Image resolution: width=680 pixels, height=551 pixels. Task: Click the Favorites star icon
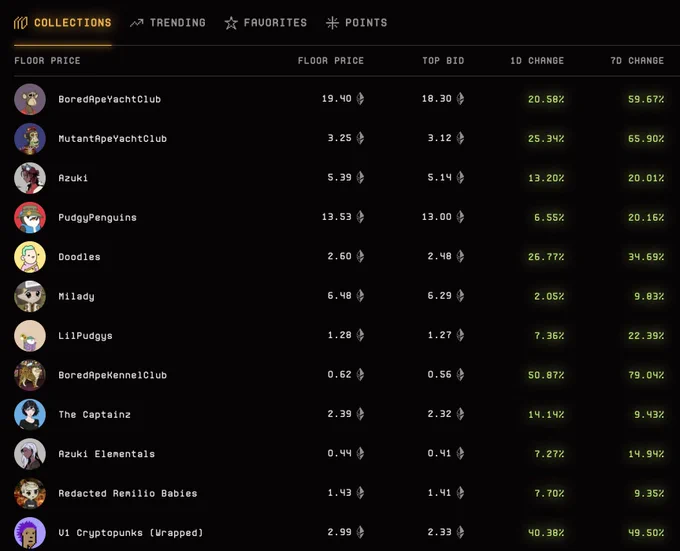point(231,23)
